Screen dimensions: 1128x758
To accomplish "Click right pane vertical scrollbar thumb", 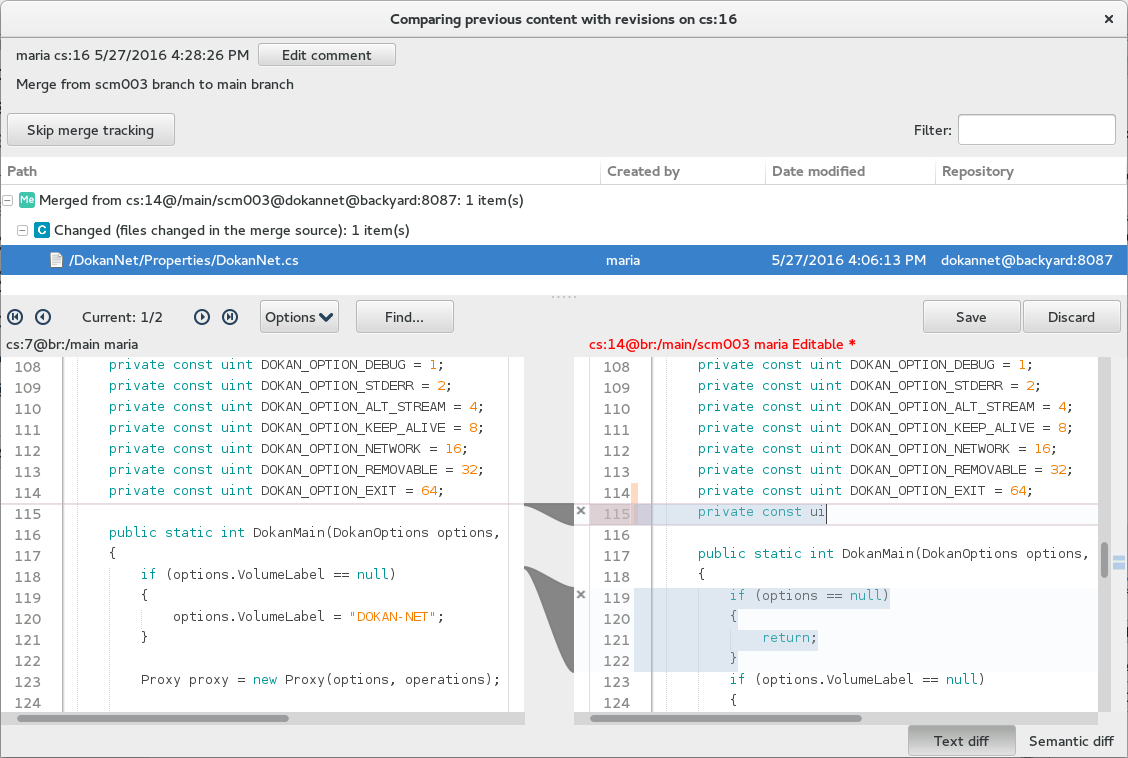I will click(x=1104, y=560).
